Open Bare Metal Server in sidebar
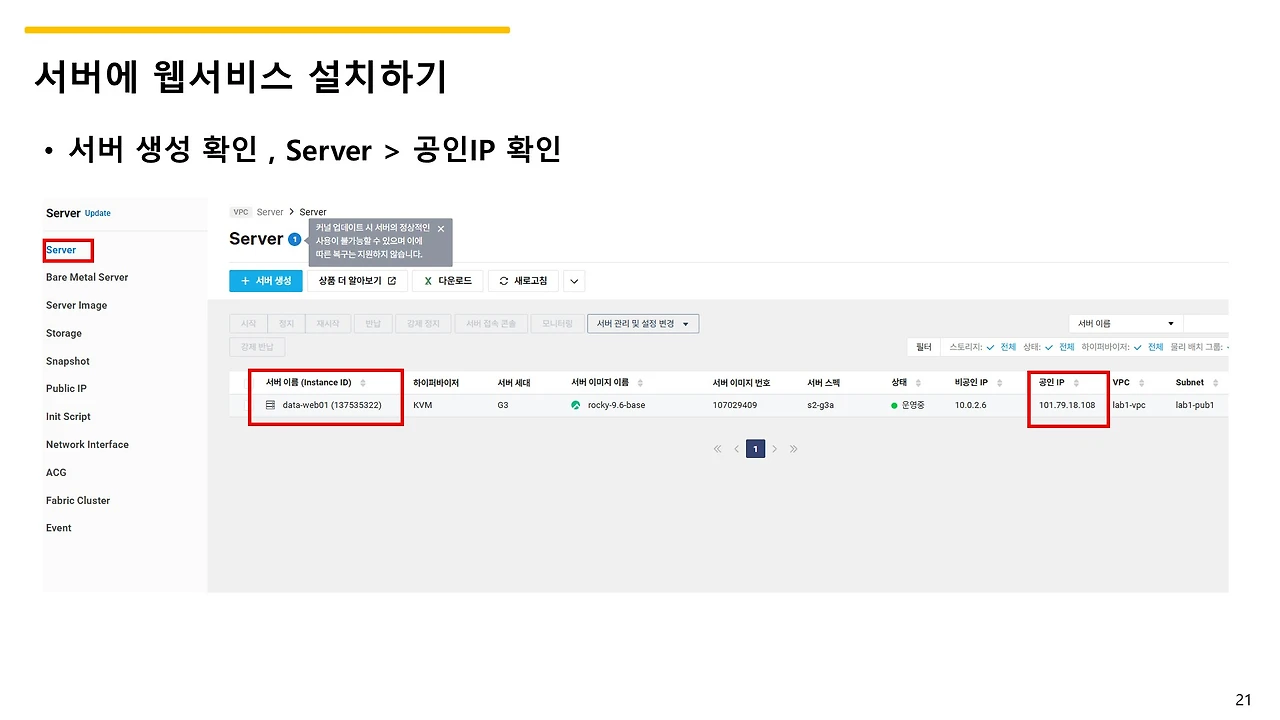 point(87,277)
